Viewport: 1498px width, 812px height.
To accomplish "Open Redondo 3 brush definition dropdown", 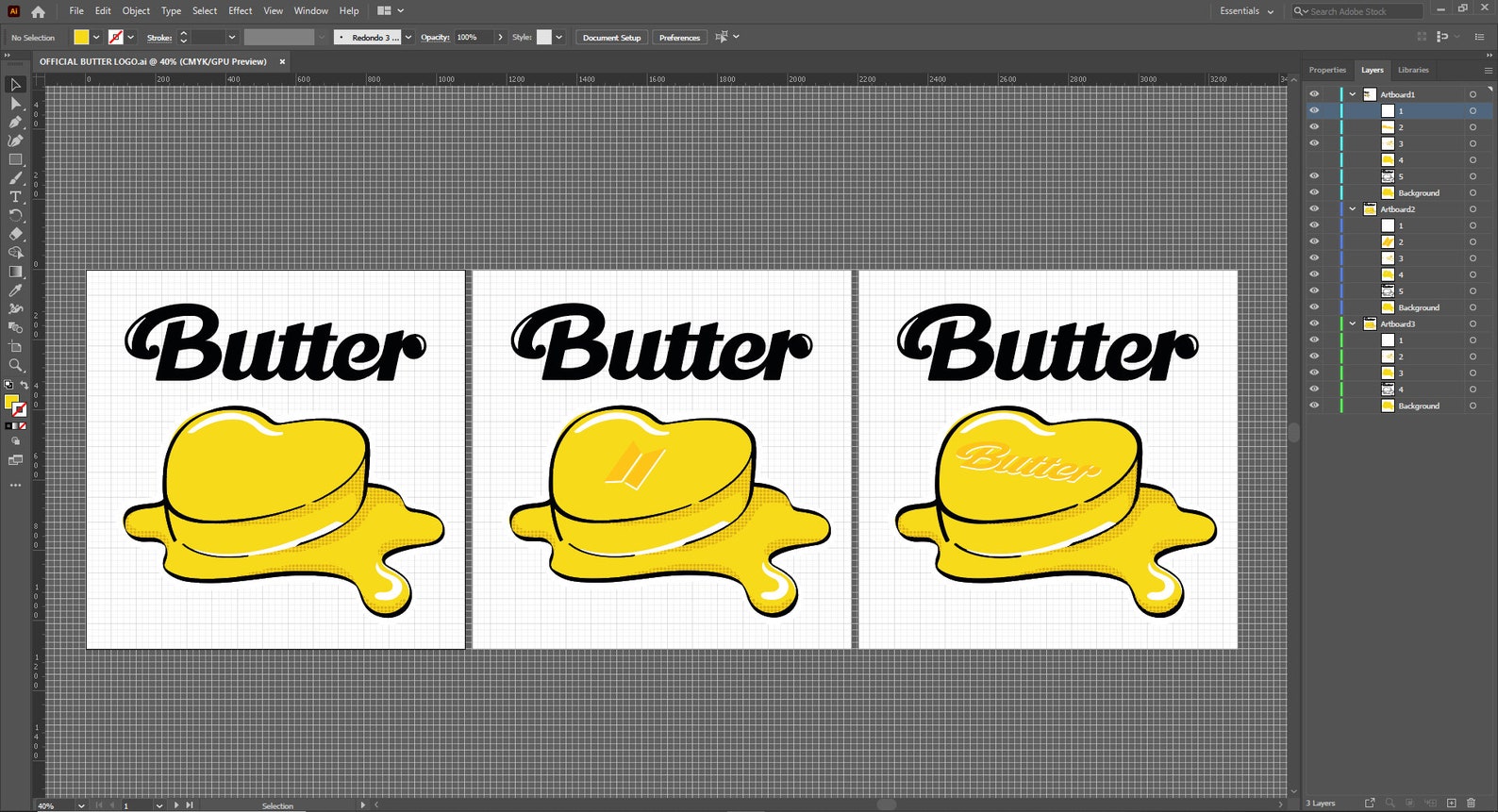I will coord(408,38).
